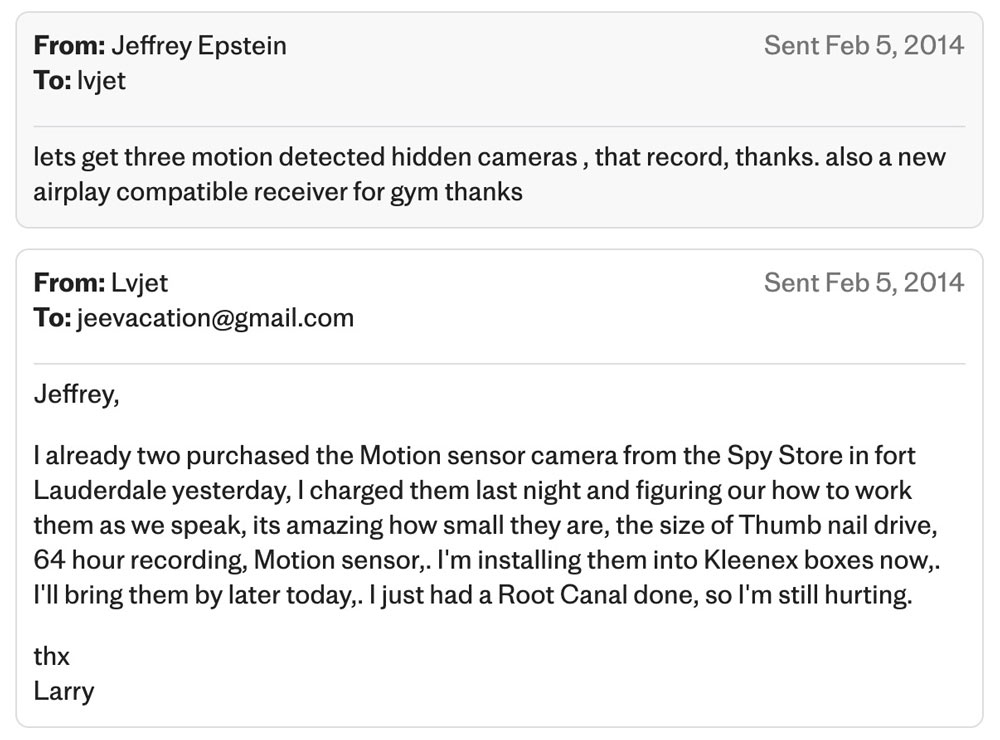The image size is (1000, 740).
Task: Click the 'To:' label before jeevacation@gmail.com
Action: point(52,319)
